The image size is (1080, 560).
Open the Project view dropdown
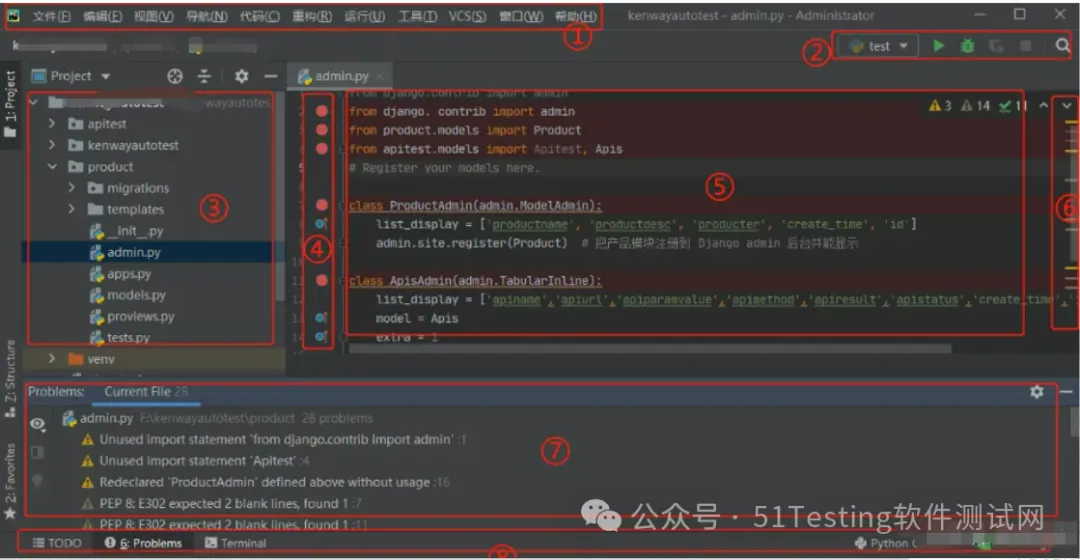tap(71, 76)
